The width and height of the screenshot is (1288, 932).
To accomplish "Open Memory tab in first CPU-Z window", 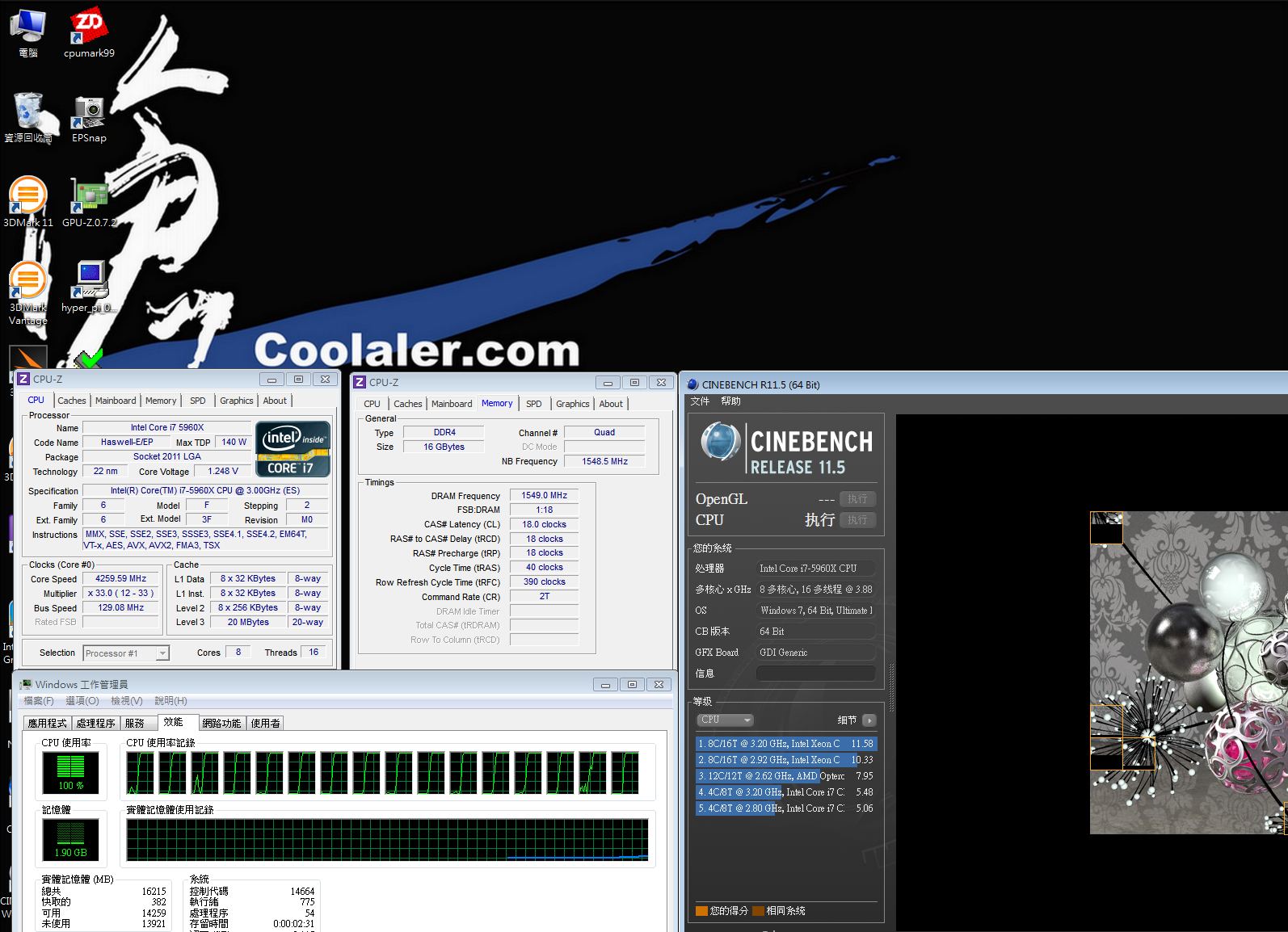I will [x=161, y=401].
